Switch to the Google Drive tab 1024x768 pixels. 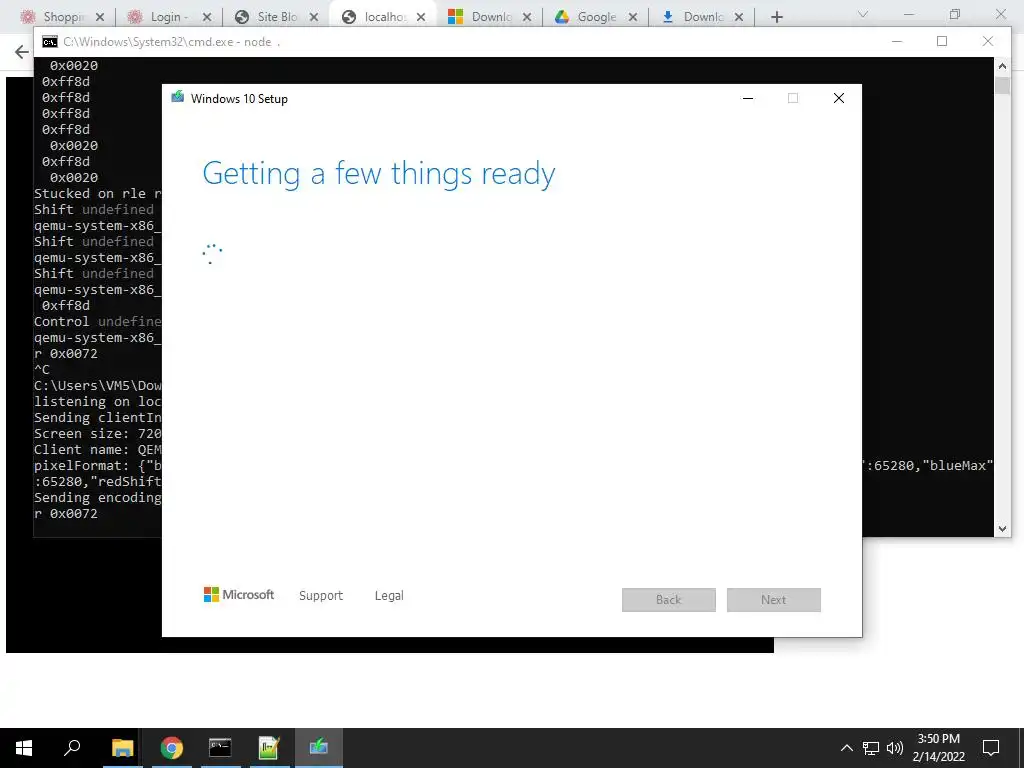pos(596,17)
